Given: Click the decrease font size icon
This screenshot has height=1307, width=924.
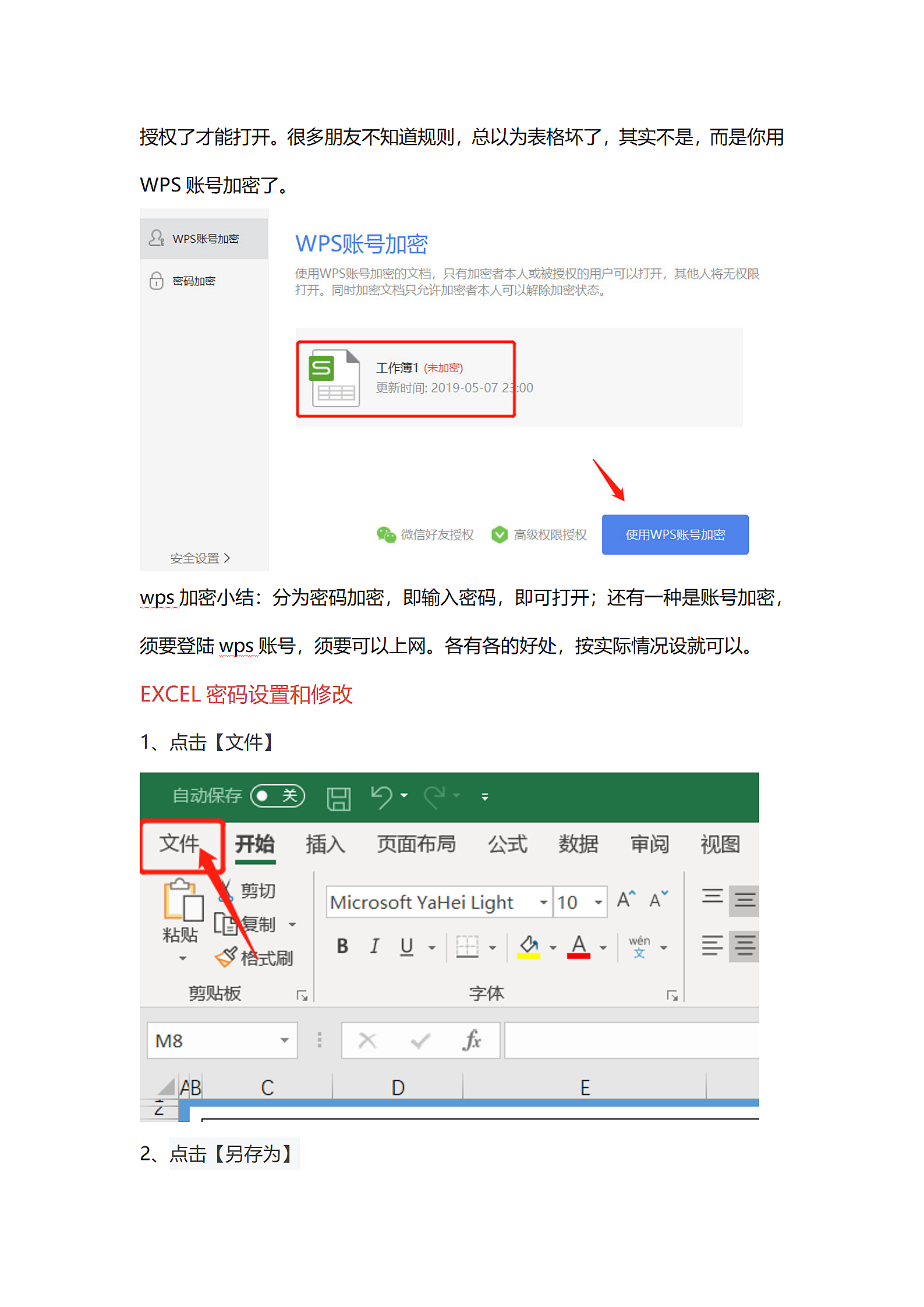Looking at the screenshot, I should [x=659, y=899].
